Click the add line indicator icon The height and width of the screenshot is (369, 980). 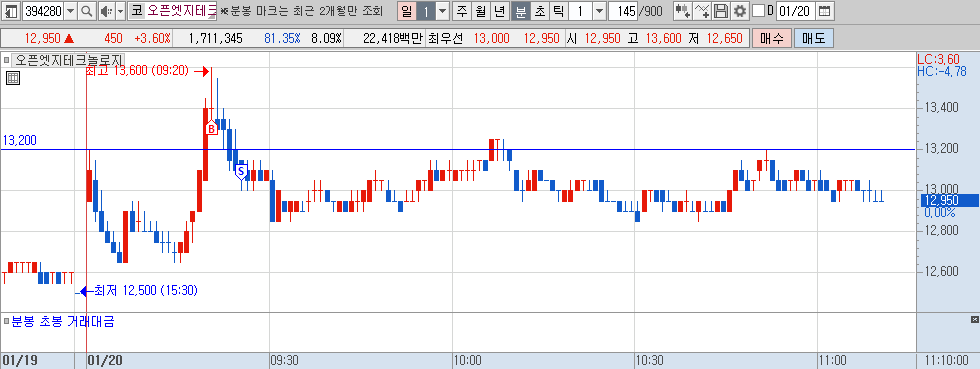(x=702, y=11)
